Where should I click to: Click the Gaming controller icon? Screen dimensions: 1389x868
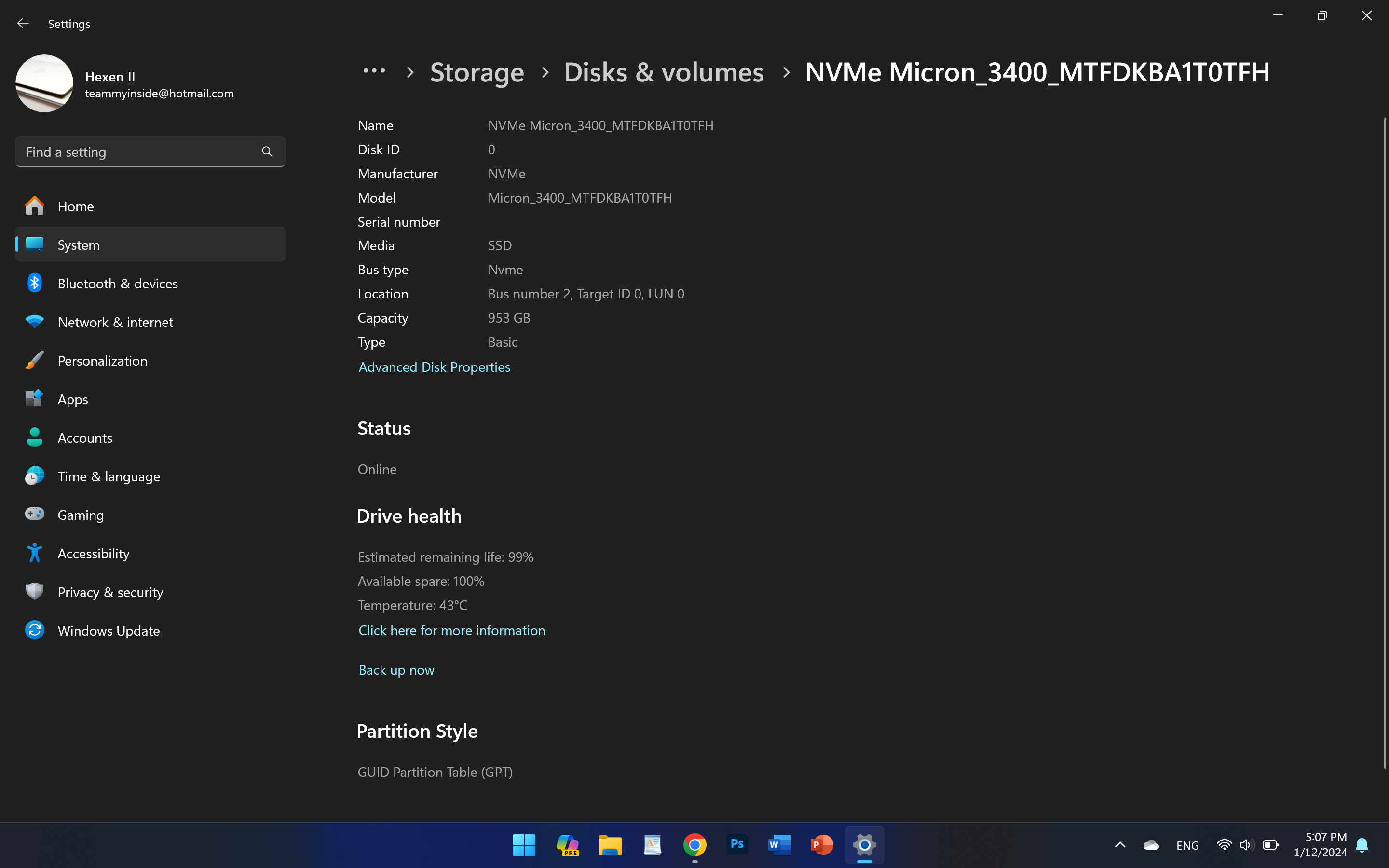[34, 514]
